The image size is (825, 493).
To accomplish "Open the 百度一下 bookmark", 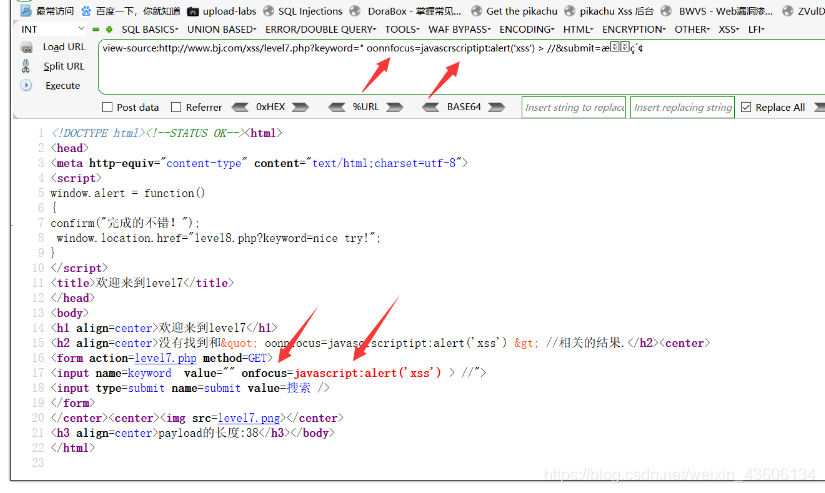I will tap(130, 11).
